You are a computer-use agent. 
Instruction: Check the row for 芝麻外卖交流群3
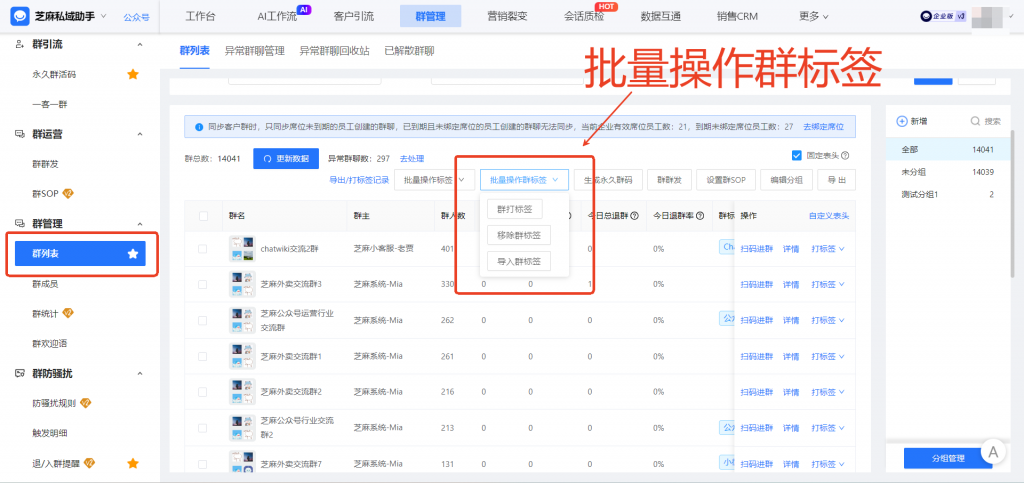pos(202,285)
